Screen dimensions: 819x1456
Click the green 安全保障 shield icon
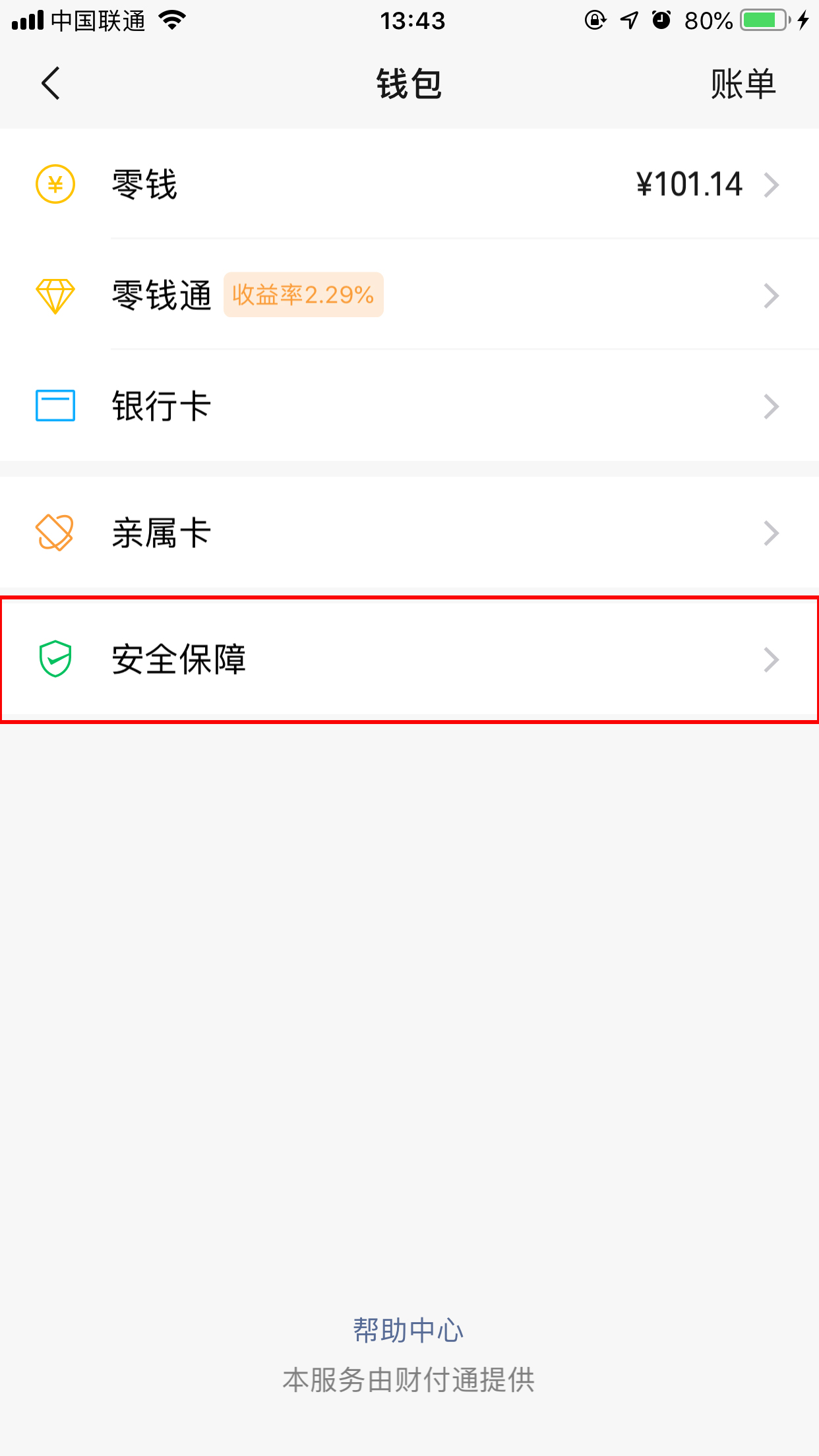55,659
